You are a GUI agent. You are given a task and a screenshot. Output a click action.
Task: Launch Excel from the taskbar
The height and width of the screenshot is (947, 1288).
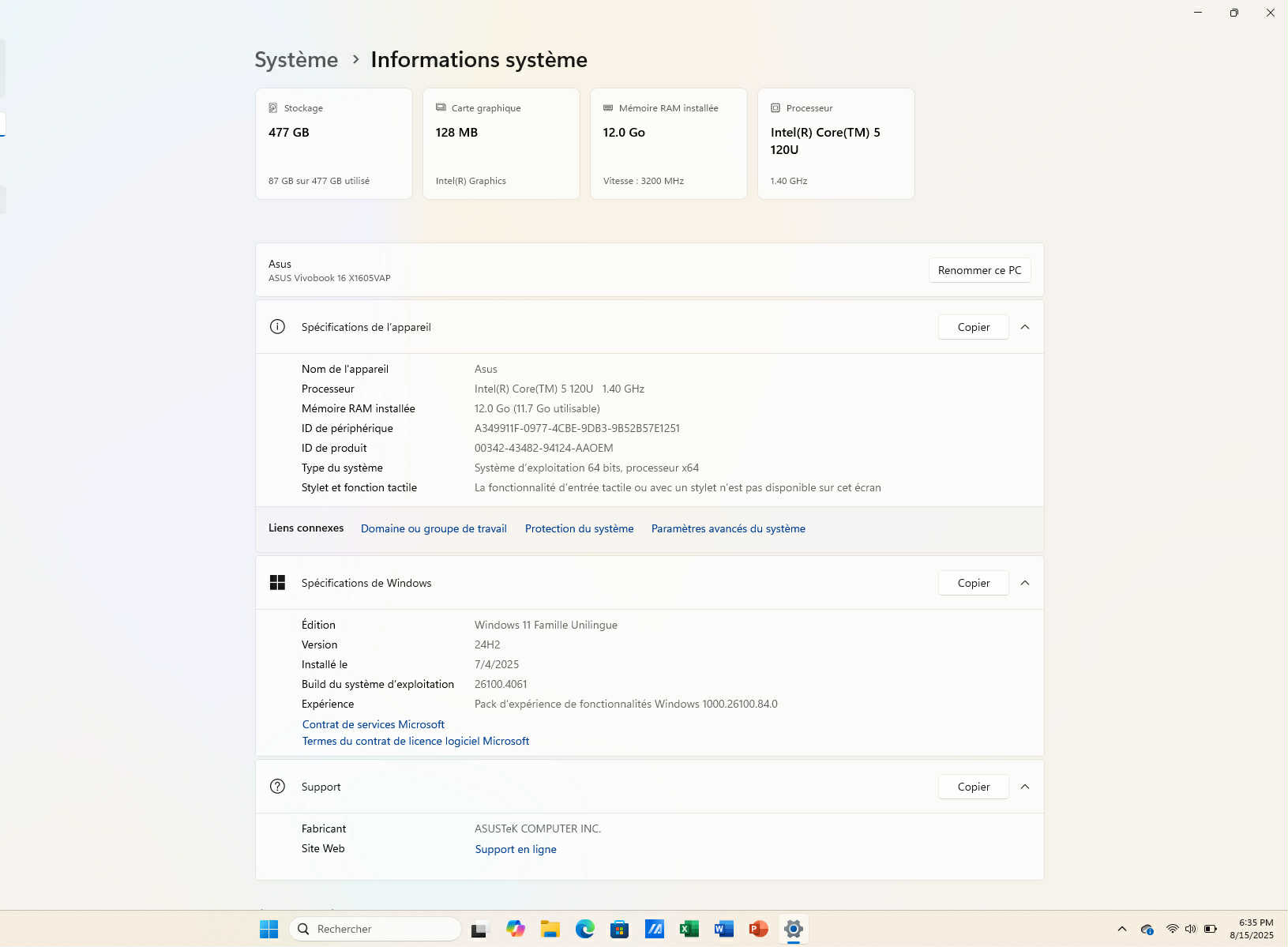[x=689, y=929]
